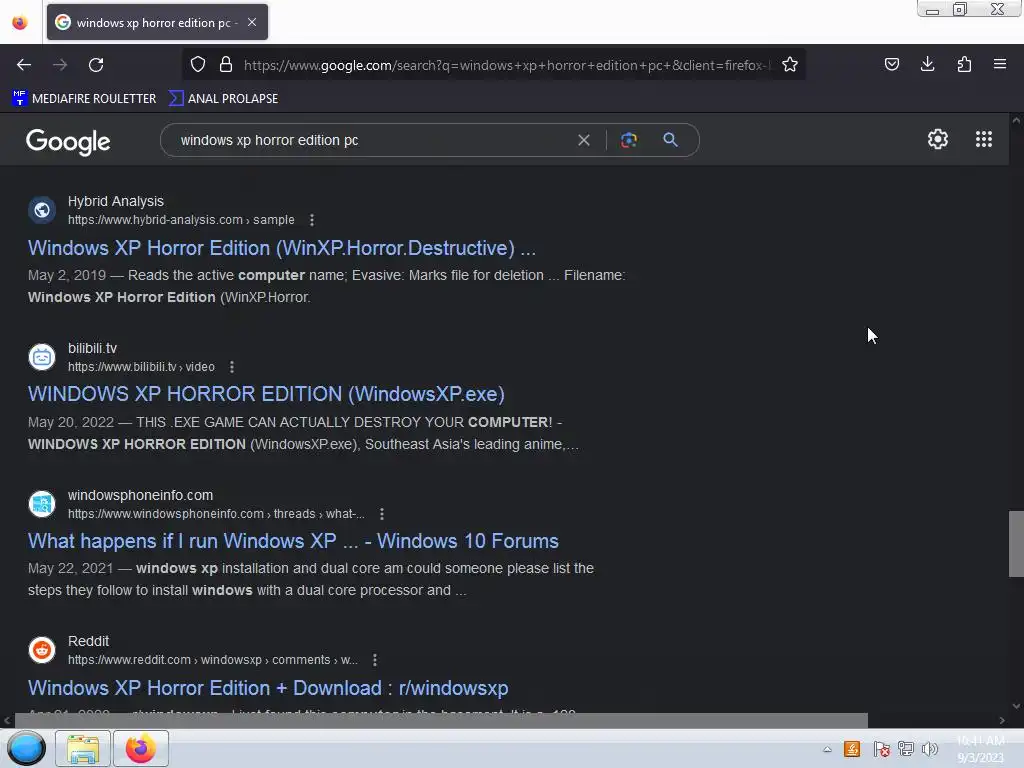The height and width of the screenshot is (768, 1024).
Task: Click the horizontal scrollbar right arrow
Action: click(x=1002, y=720)
